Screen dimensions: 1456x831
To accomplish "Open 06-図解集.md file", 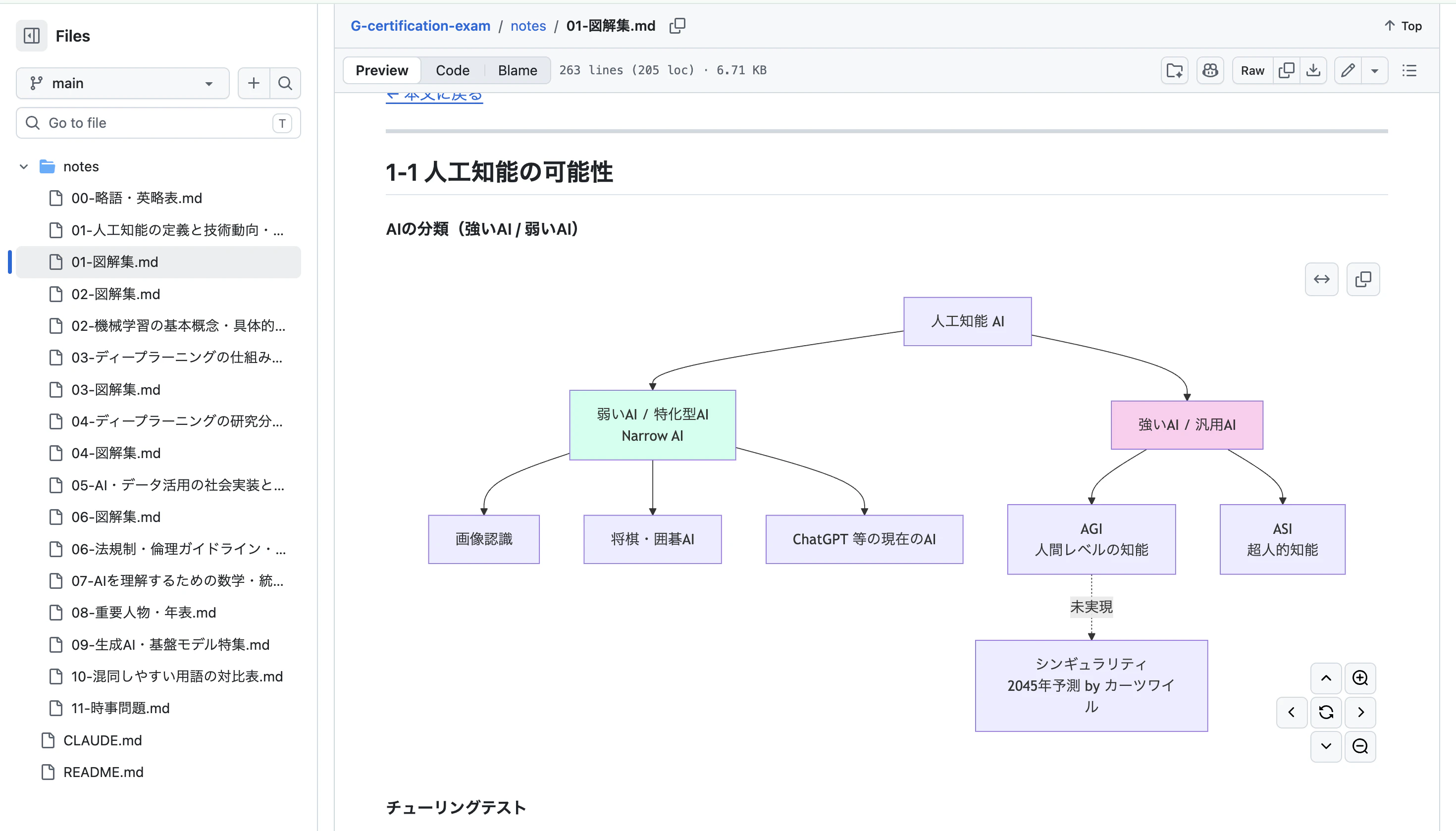I will tap(158, 517).
